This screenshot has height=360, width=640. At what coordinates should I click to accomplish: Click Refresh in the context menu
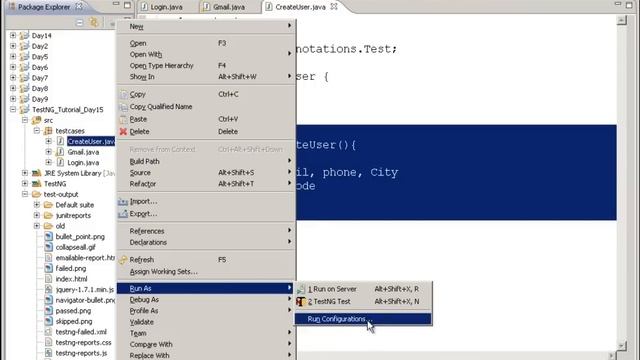click(x=206, y=260)
